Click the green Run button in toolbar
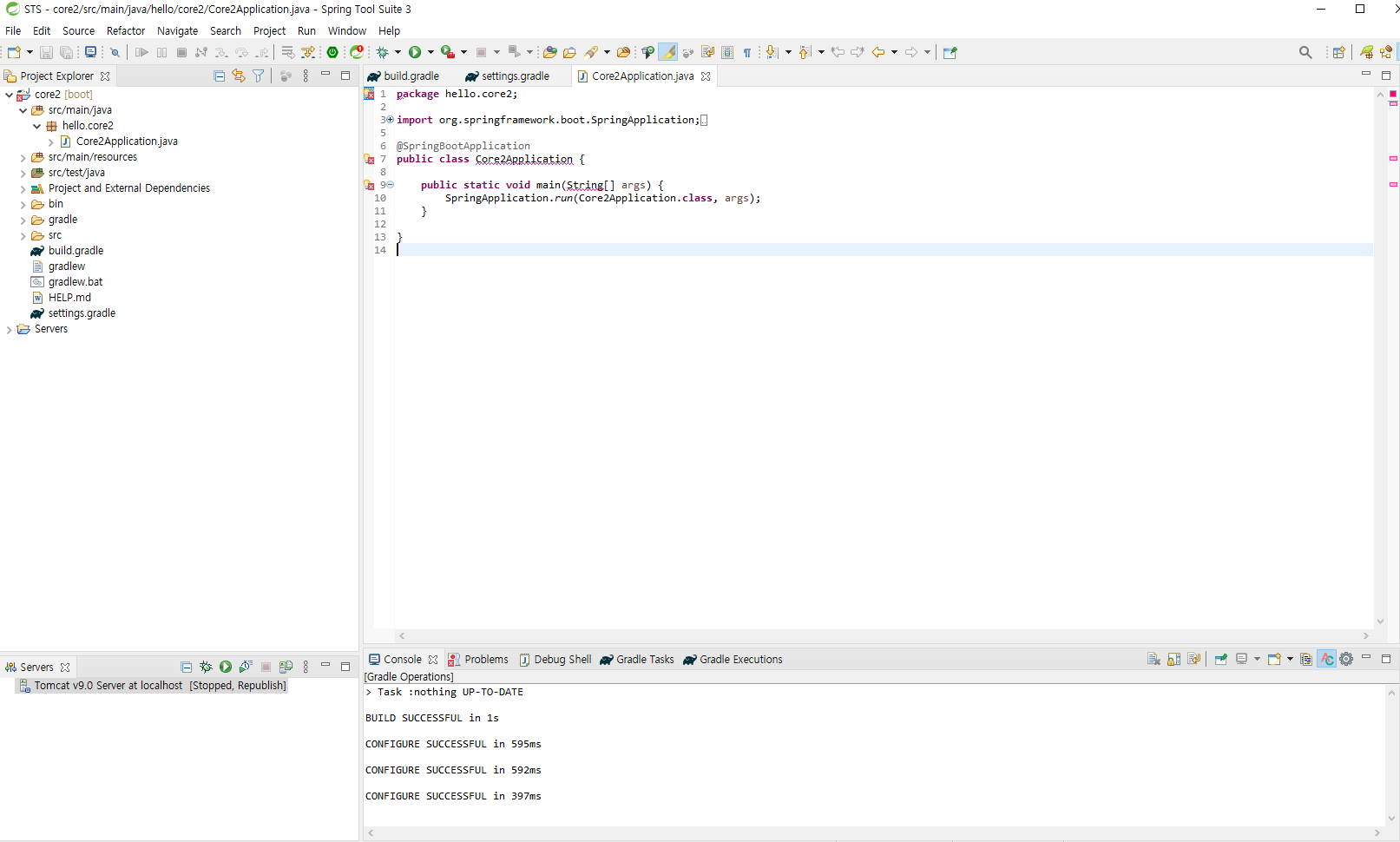The height and width of the screenshot is (842, 1400). [415, 52]
